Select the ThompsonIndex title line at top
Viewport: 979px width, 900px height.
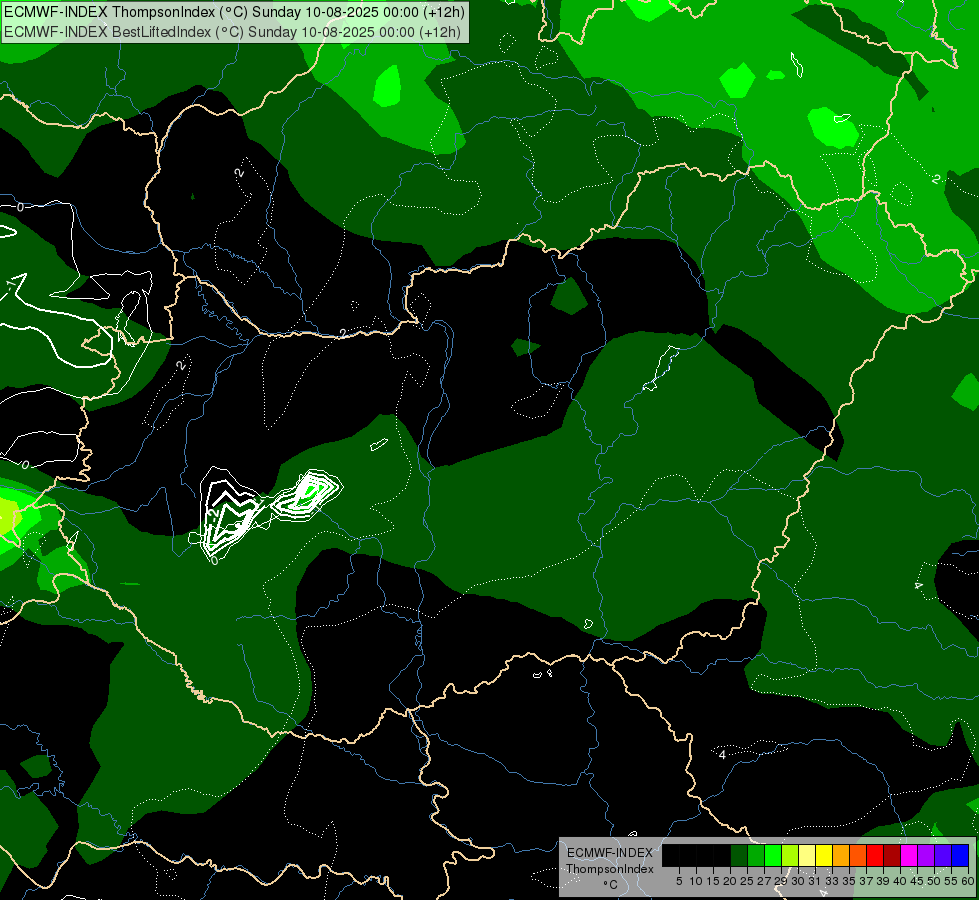point(234,12)
